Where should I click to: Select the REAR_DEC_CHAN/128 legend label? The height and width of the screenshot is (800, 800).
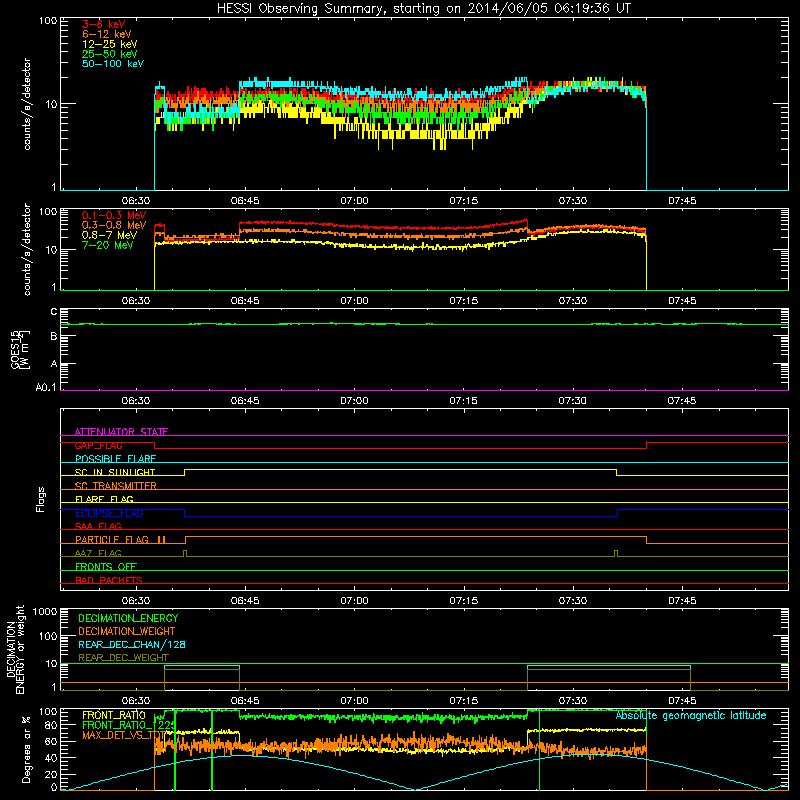(132, 644)
